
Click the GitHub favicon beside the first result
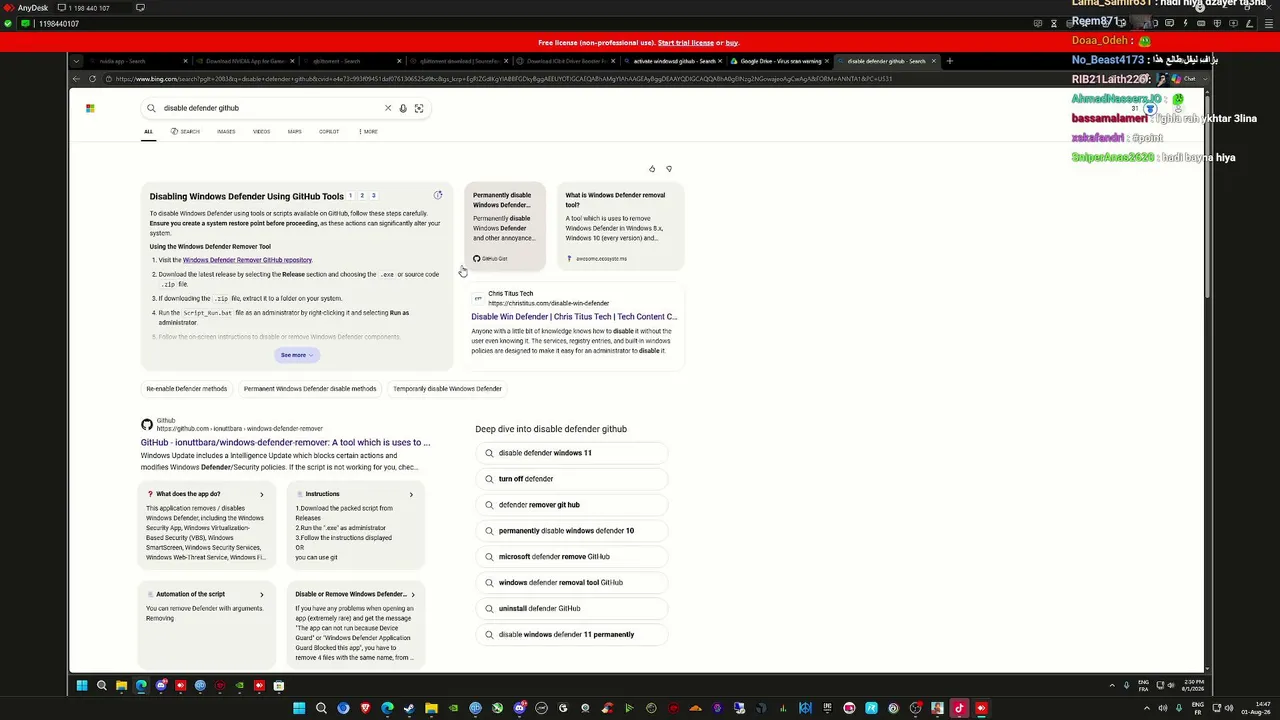pyautogui.click(x=147, y=425)
